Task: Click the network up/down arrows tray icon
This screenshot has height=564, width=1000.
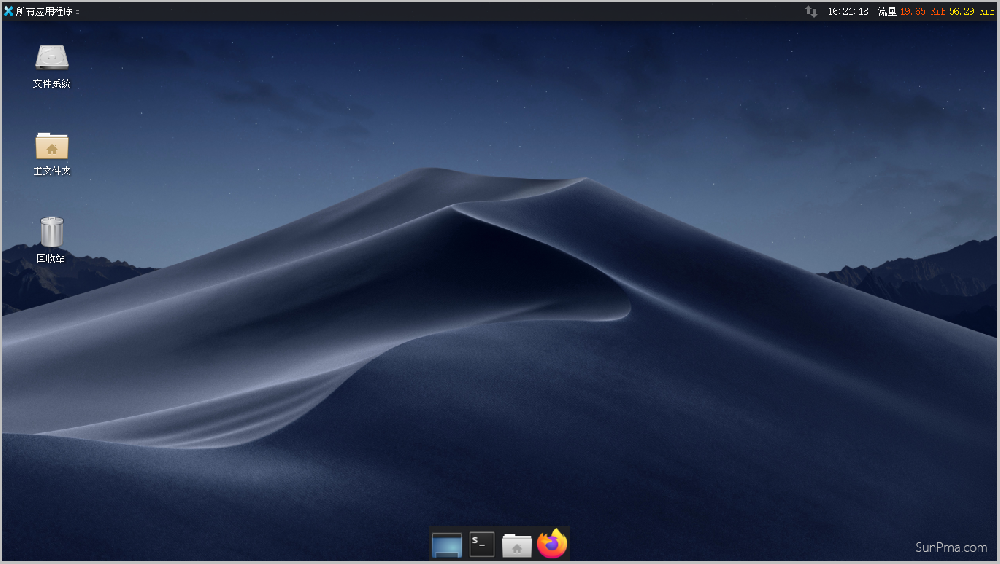Action: click(x=811, y=11)
